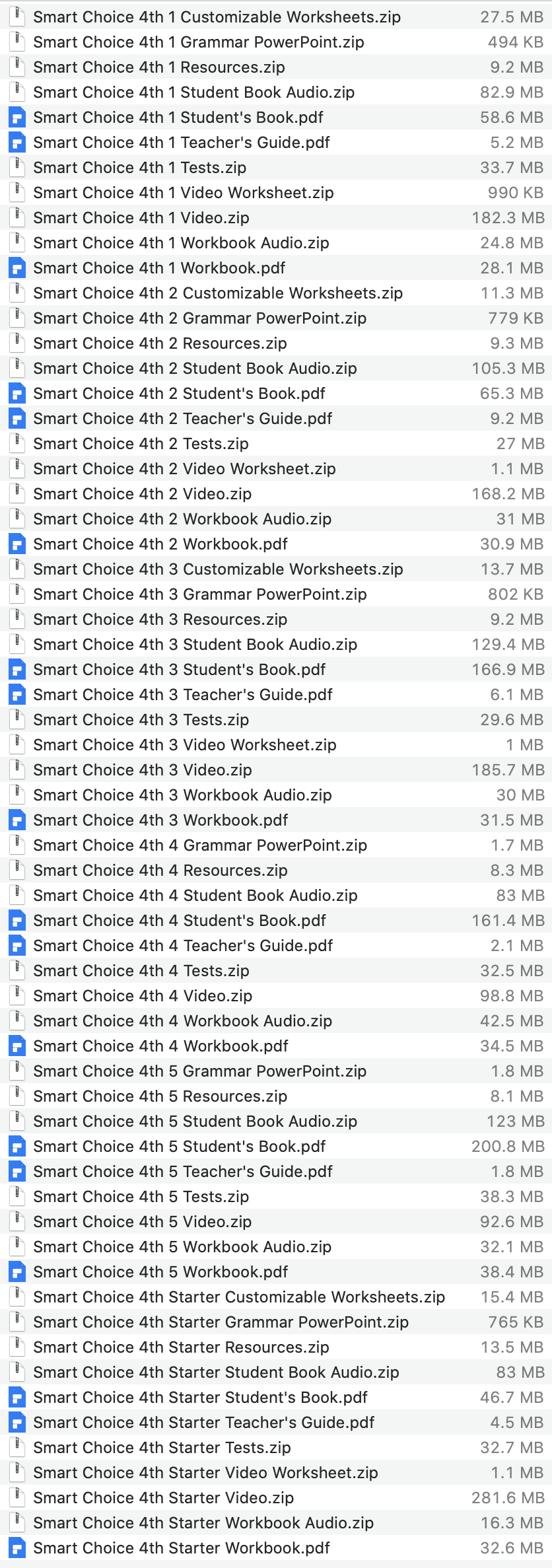Click the PDF icon of Smart Choice 4th 1 Student's Book.pdf

click(17, 118)
